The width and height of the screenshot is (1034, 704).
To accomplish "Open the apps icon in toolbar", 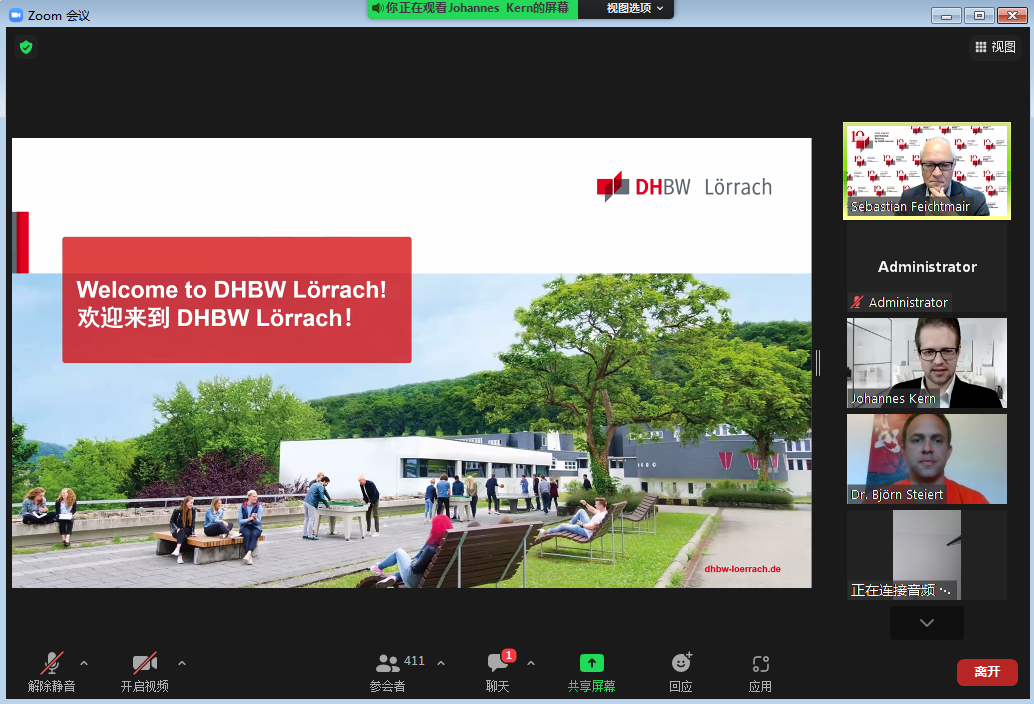I will (x=760, y=663).
